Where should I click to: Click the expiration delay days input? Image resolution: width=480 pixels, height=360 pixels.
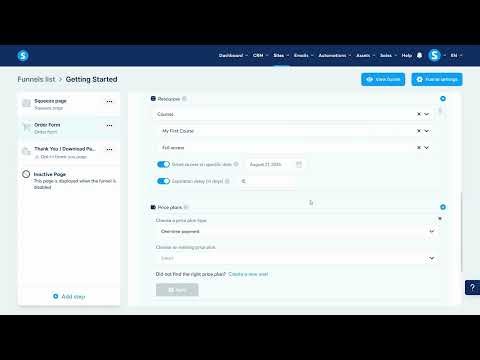[268, 181]
